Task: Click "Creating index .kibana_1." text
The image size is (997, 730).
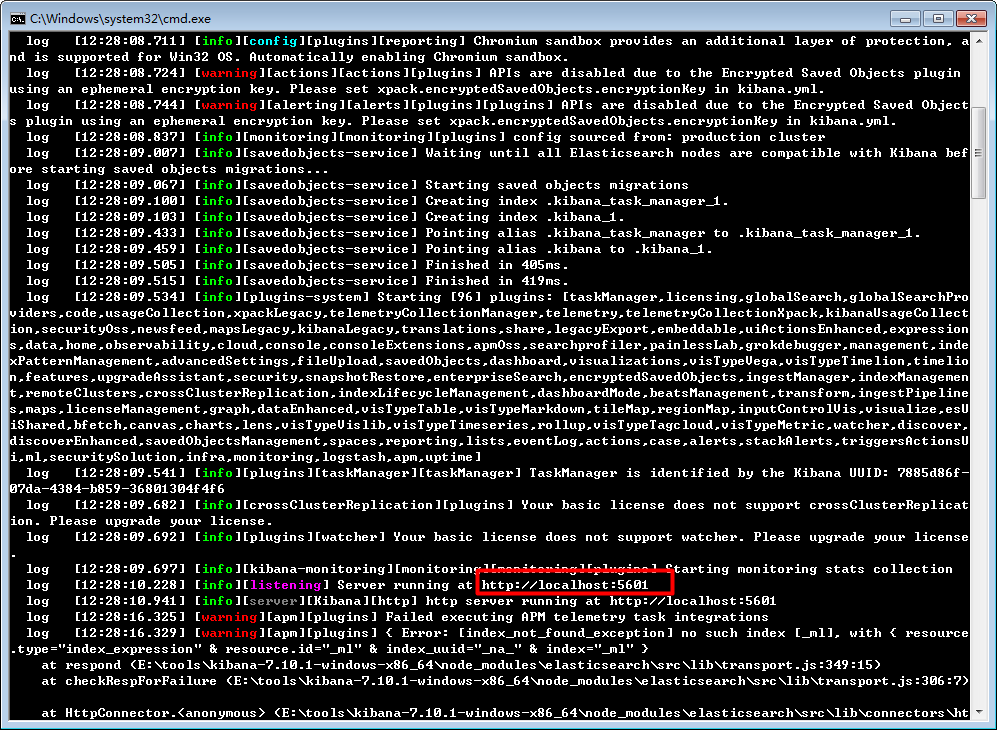Action: pyautogui.click(x=525, y=217)
